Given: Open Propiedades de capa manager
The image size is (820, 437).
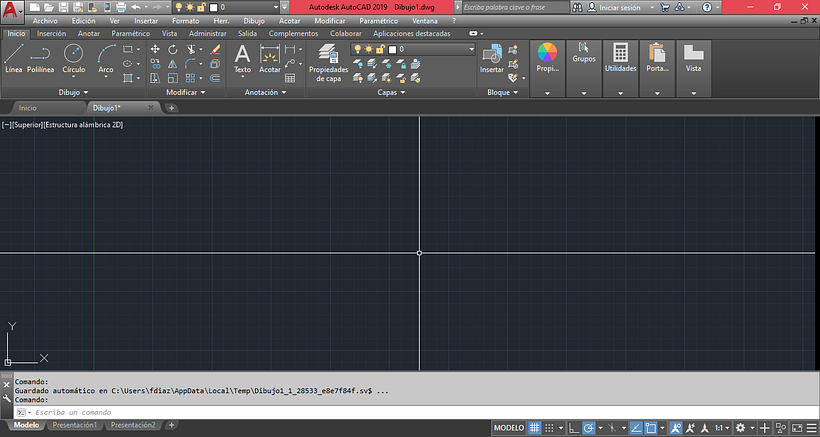Looking at the screenshot, I should point(328,63).
